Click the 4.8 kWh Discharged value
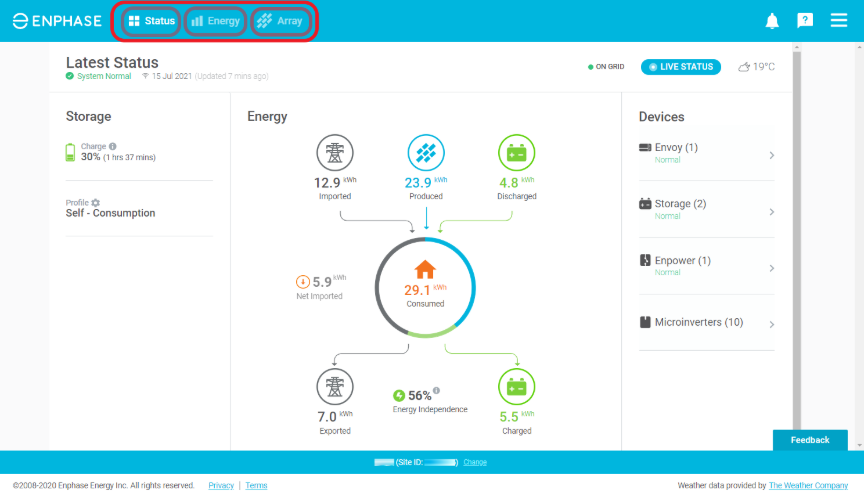Screen dimensions: 864x498 coord(516,182)
